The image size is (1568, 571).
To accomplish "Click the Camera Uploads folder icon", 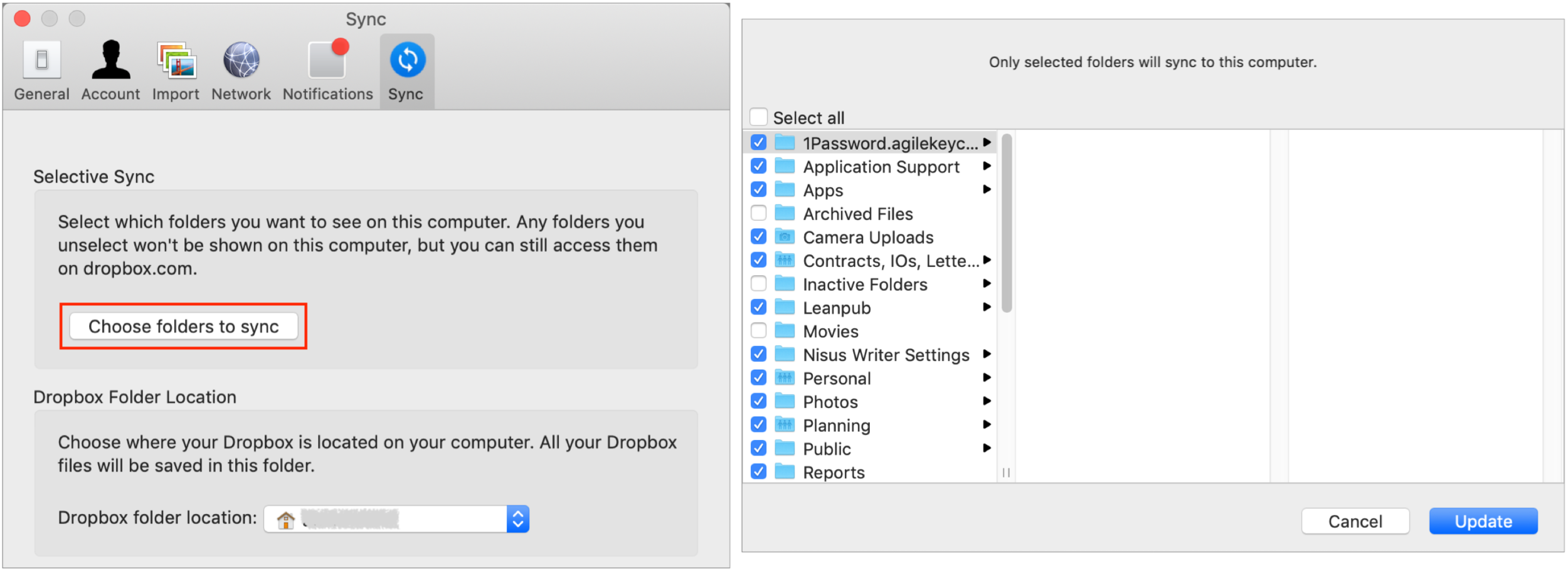I will (785, 236).
